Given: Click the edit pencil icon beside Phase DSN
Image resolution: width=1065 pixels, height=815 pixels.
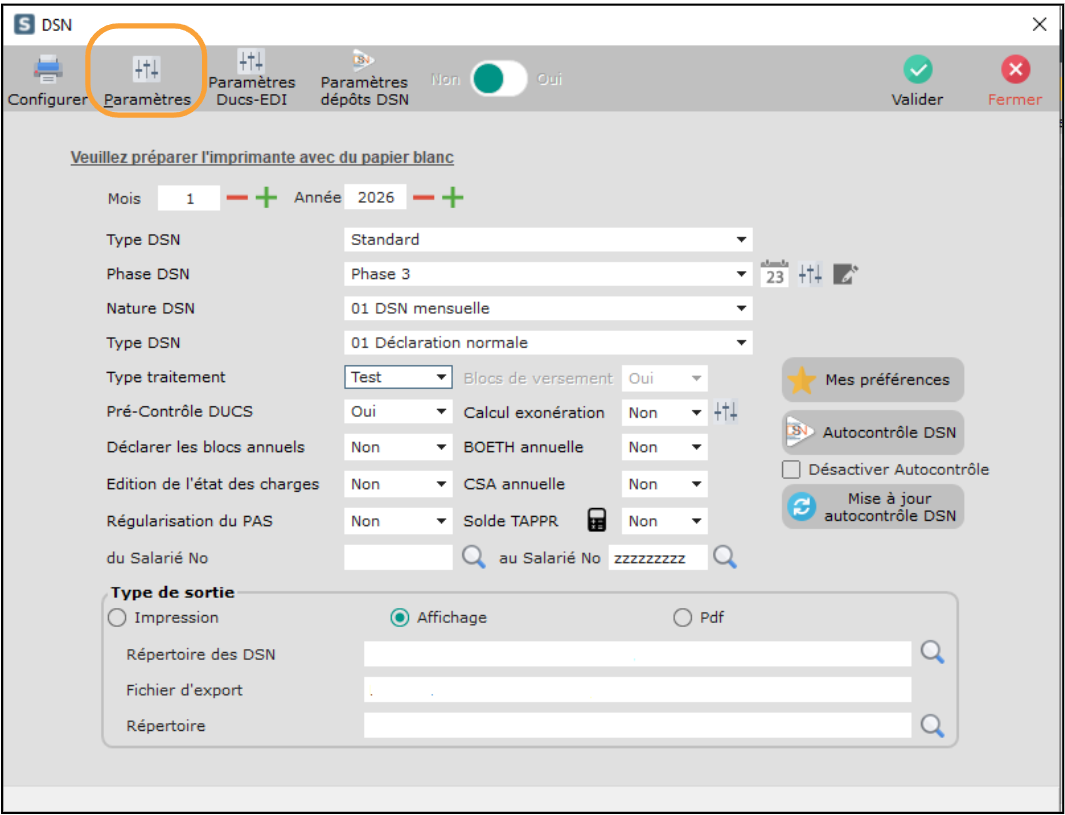Looking at the screenshot, I should click(x=845, y=274).
